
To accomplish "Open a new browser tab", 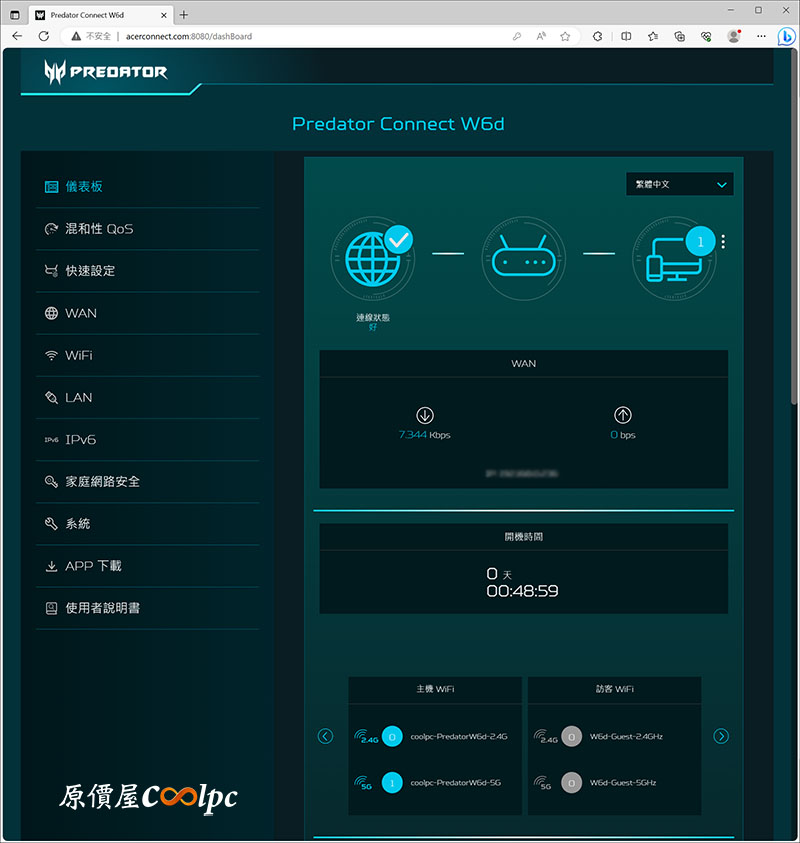I will point(184,15).
